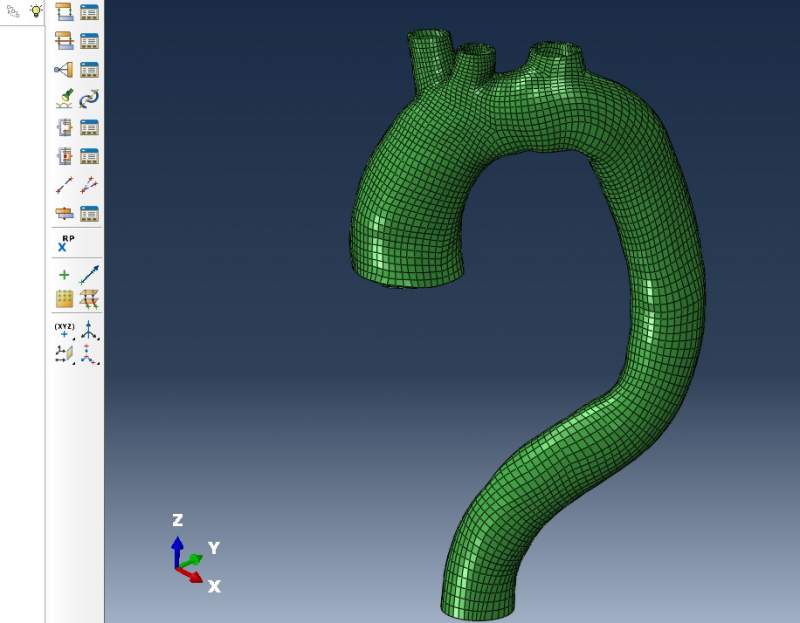Open the Constraint Manager
Image resolution: width=800 pixels, height=623 pixels.
click(x=89, y=69)
